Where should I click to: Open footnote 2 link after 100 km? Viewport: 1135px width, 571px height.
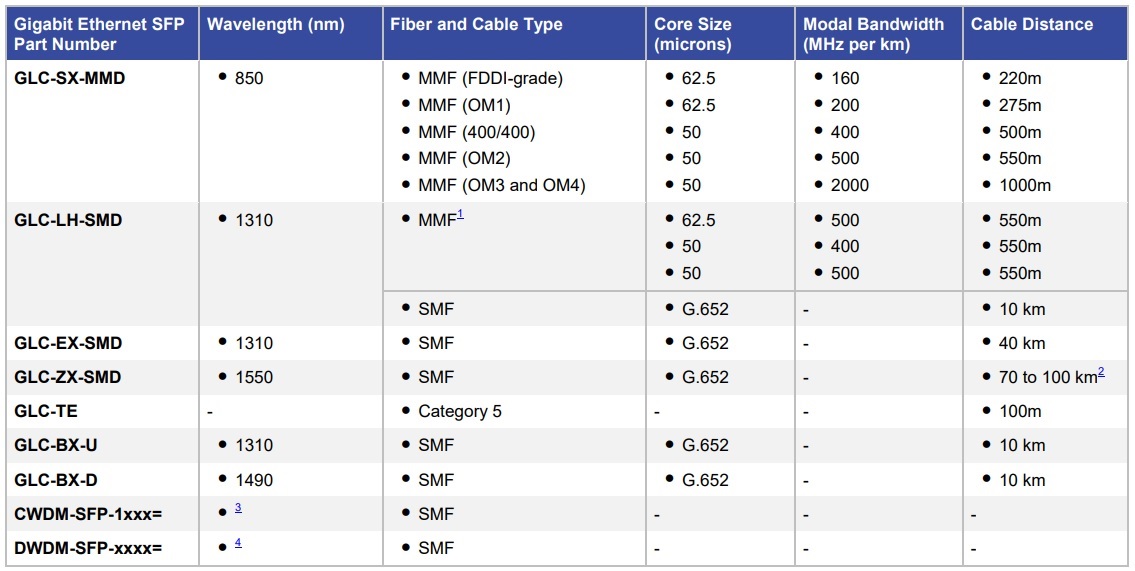pos(1100,372)
